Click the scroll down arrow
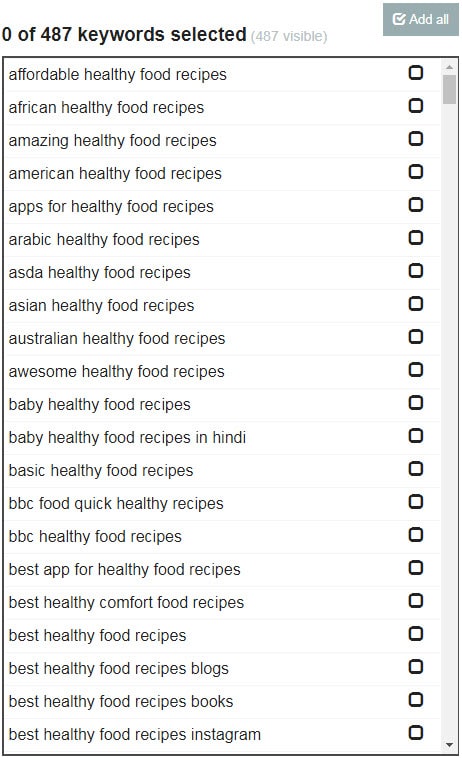This screenshot has height=758, width=462. [449, 745]
